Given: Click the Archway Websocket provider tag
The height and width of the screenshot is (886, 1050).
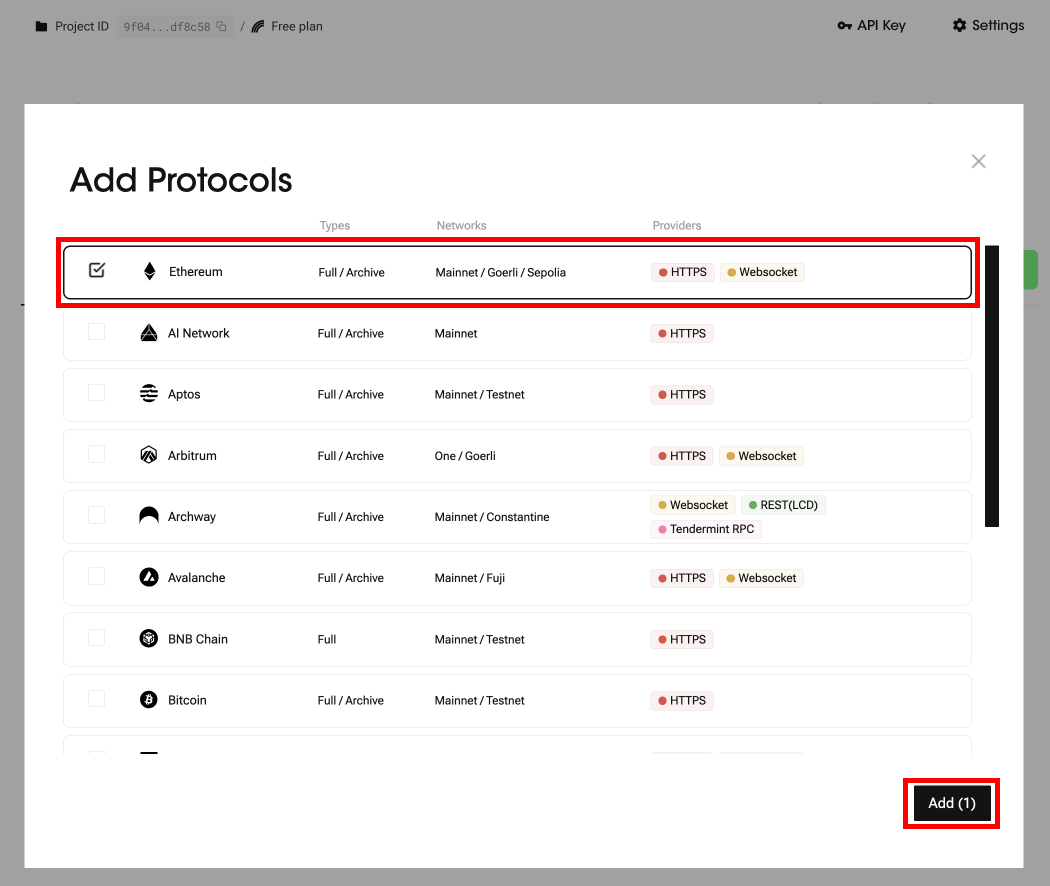Looking at the screenshot, I should pyautogui.click(x=693, y=505).
